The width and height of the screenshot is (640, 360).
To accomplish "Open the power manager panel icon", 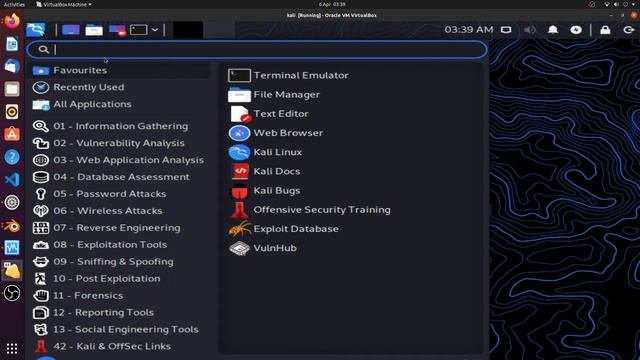I will click(576, 30).
